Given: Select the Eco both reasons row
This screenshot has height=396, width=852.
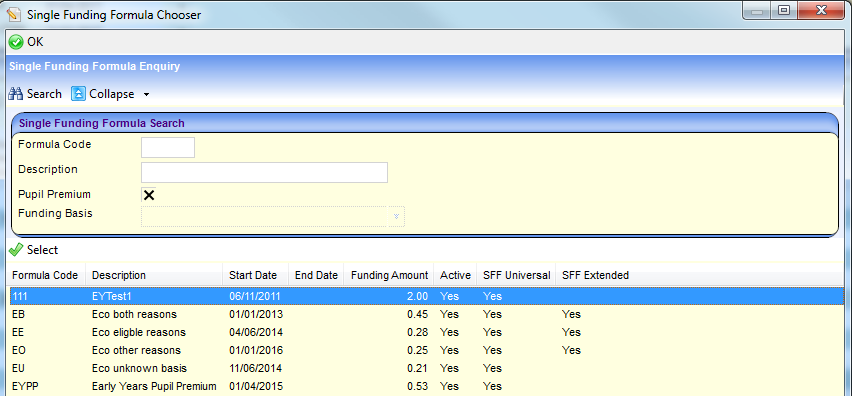Looking at the screenshot, I should (x=426, y=315).
